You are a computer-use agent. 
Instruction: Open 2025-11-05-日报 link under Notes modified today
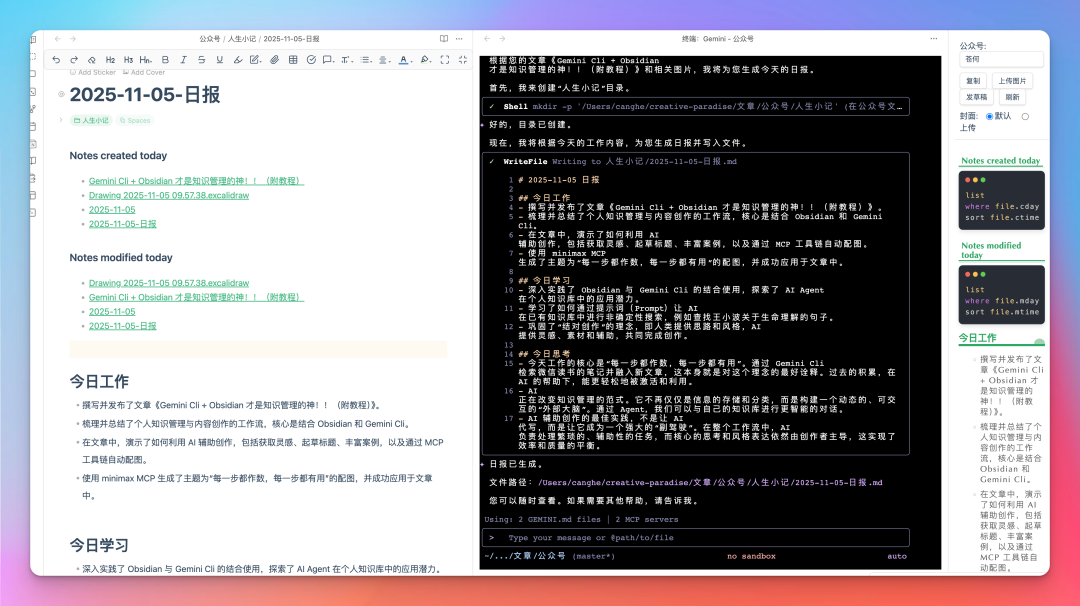pyautogui.click(x=123, y=326)
